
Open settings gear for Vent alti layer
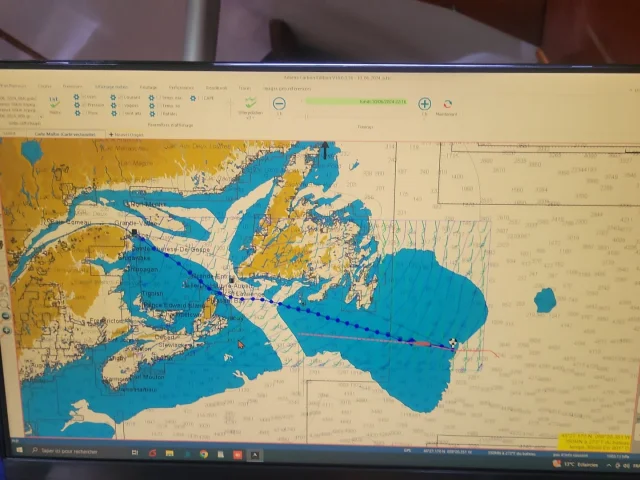tap(114, 113)
